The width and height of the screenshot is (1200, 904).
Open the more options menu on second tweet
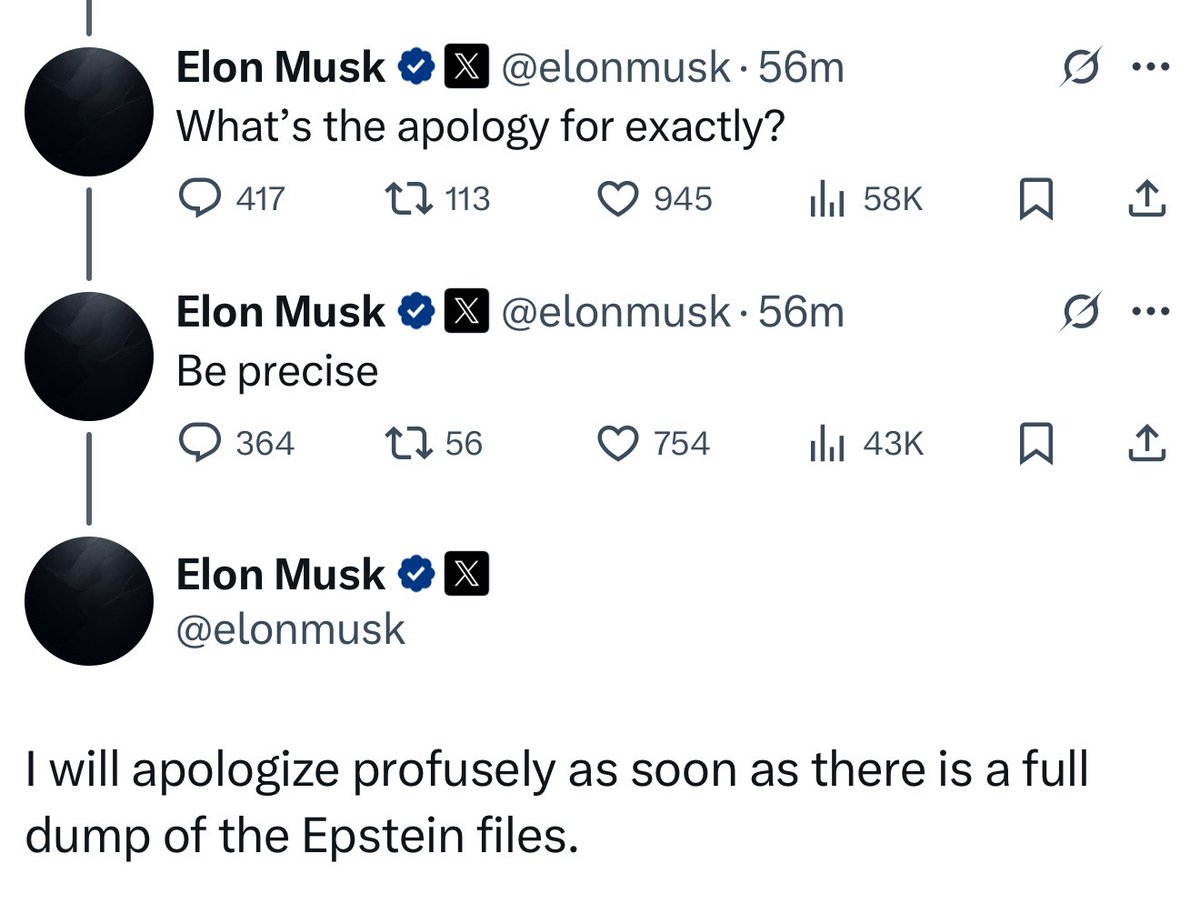[1152, 310]
